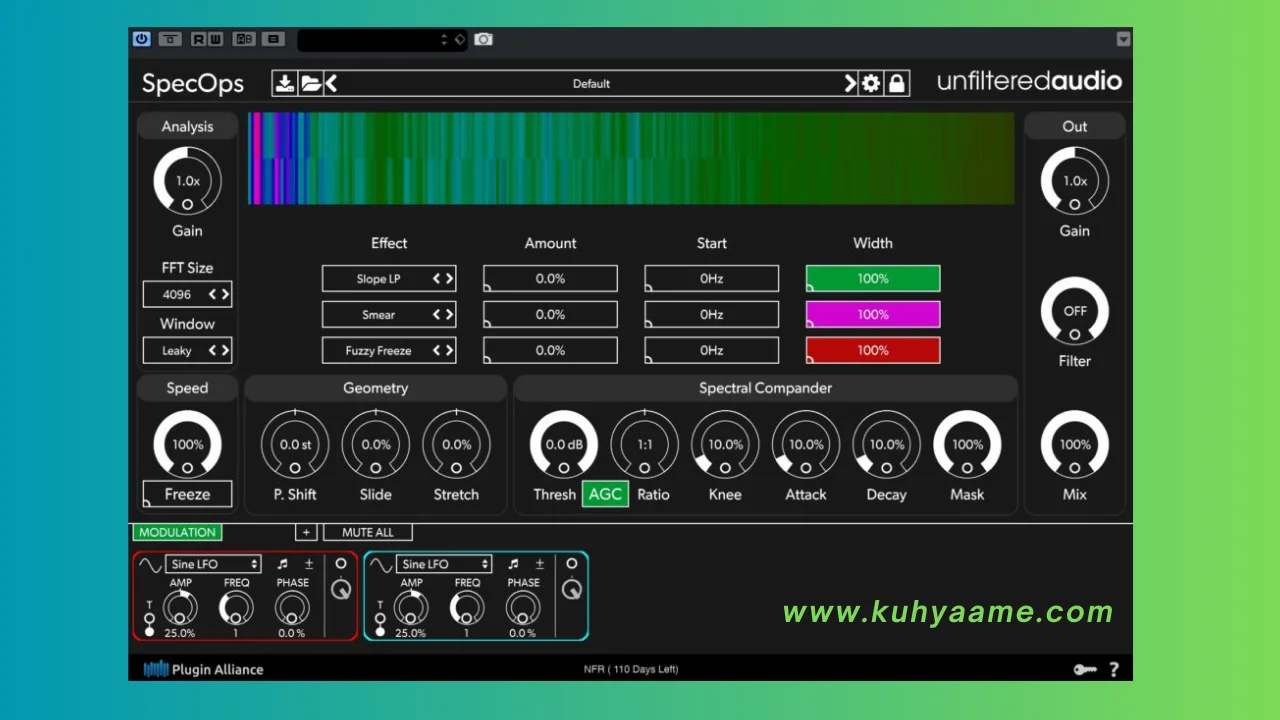The width and height of the screenshot is (1280, 720).
Task: Adjust the Attack knob
Action: (806, 444)
